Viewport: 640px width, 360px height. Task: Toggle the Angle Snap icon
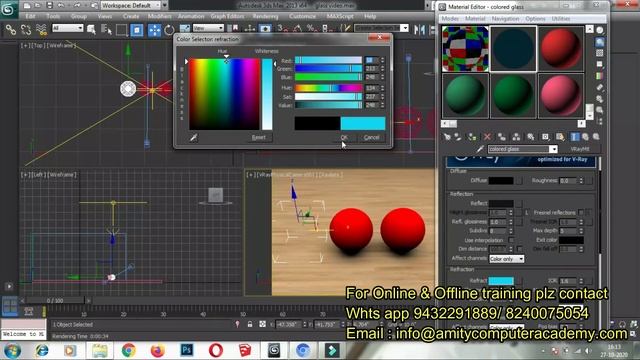tap(298, 28)
